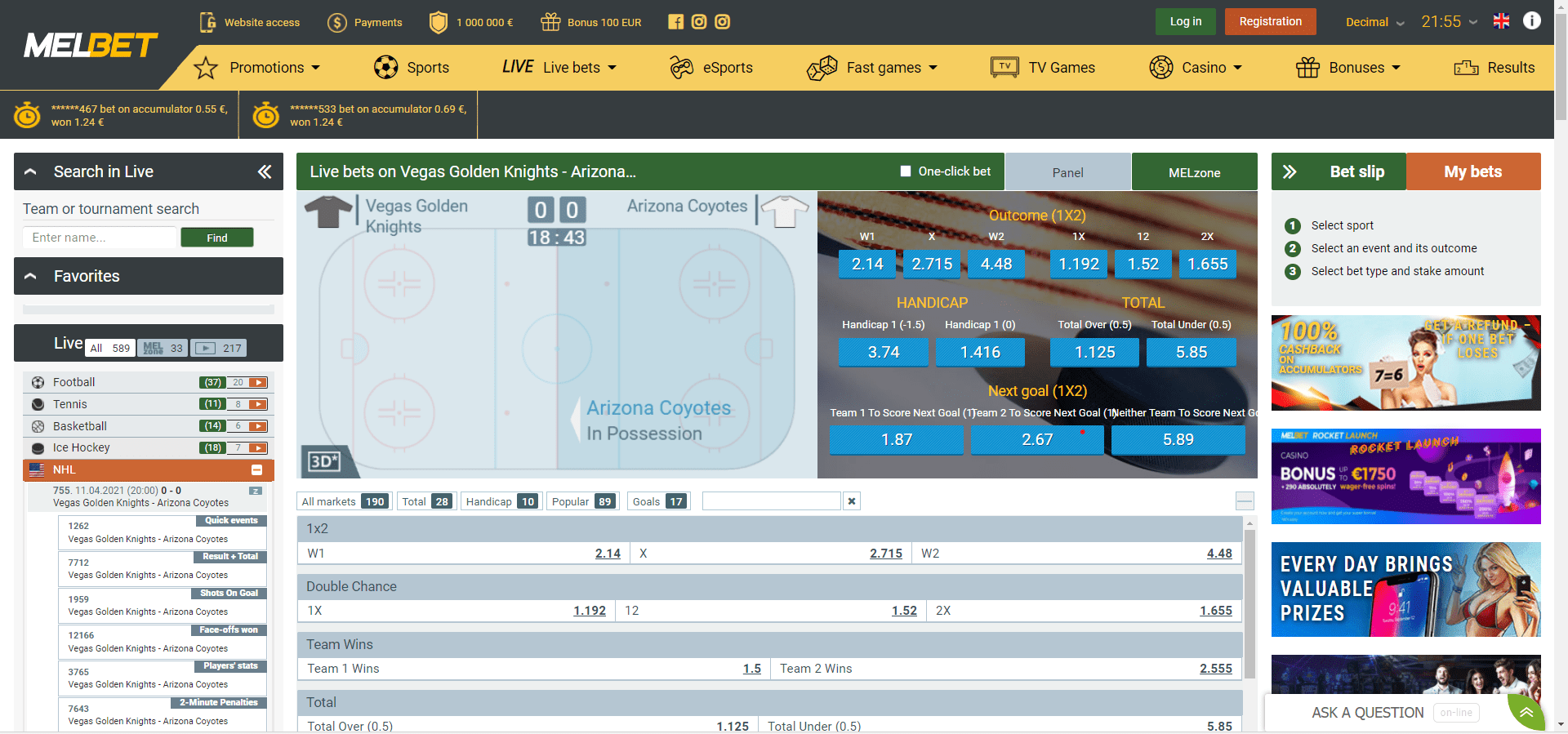The width and height of the screenshot is (1568, 734).
Task: Expand Live bets menu dropdown
Action: coord(612,68)
